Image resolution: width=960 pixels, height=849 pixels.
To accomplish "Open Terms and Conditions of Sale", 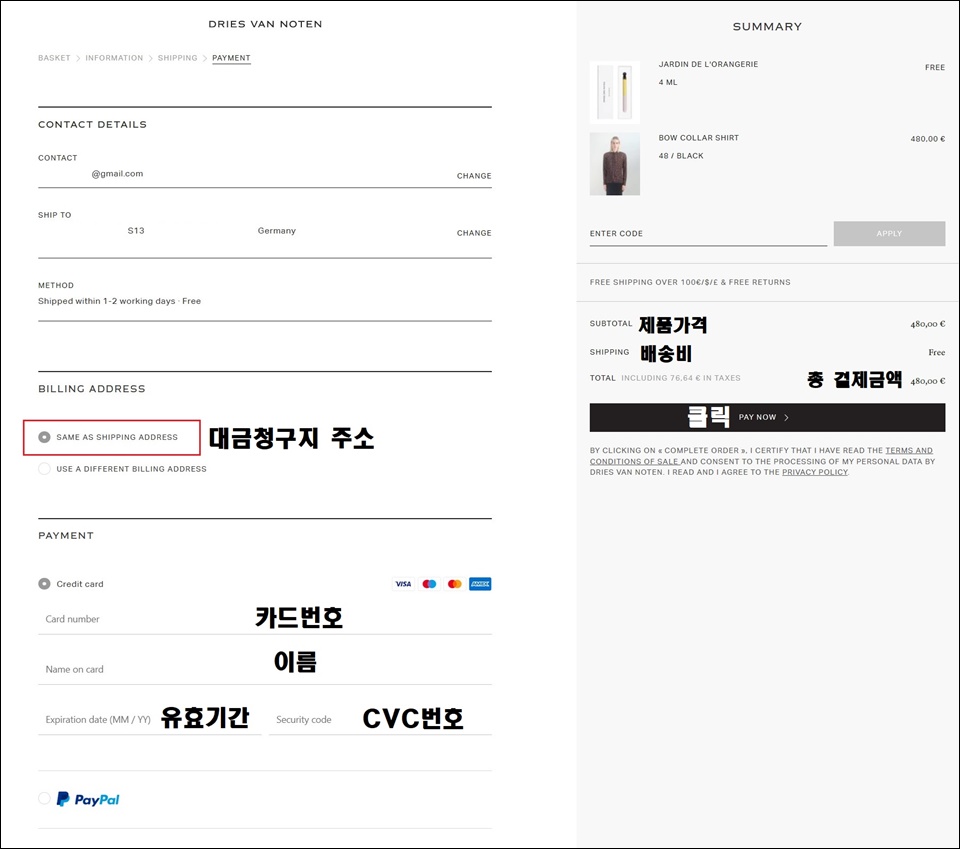I will point(761,456).
